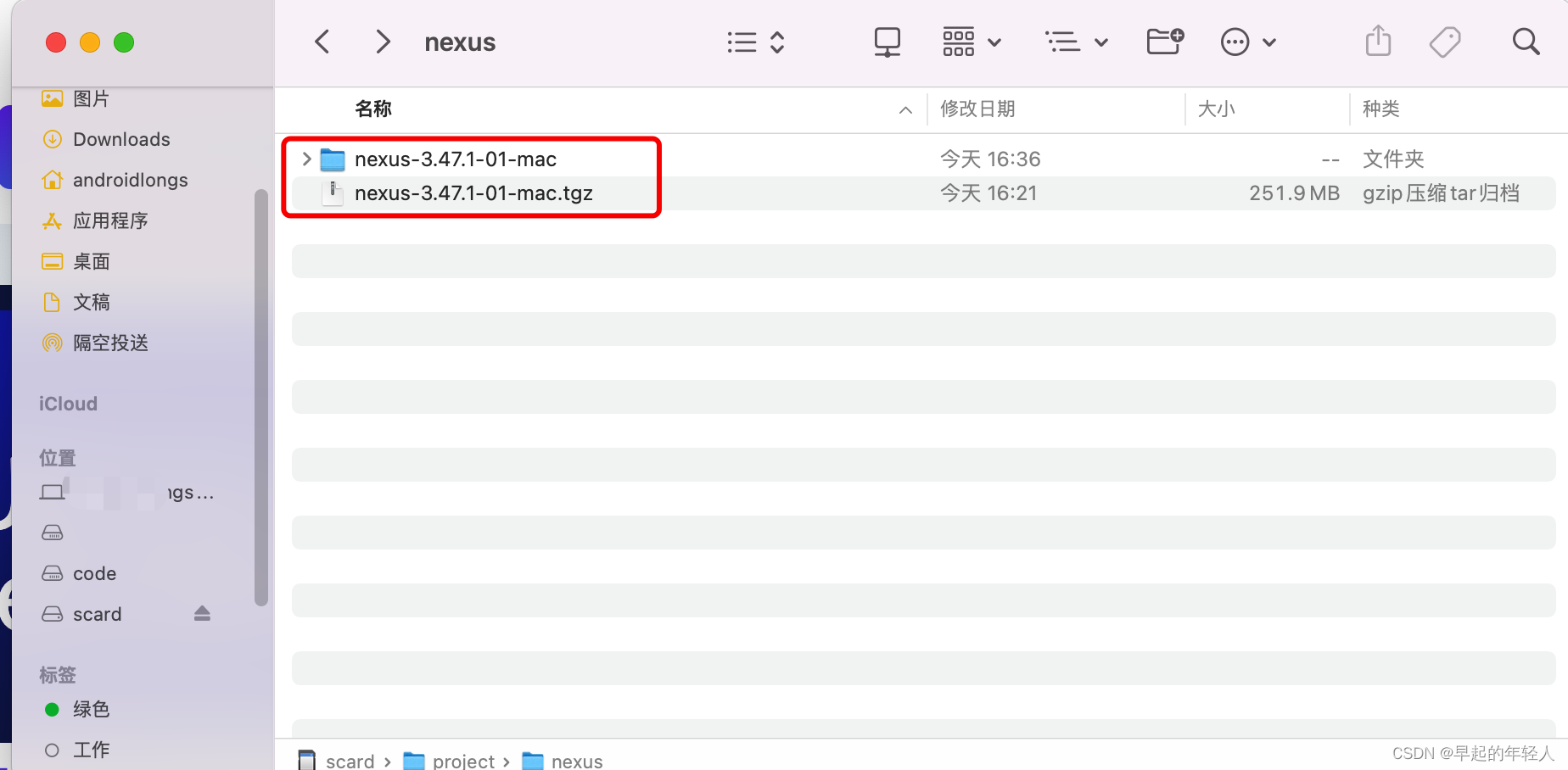Go back with the left chevron button
This screenshot has width=1568, height=770.
pyautogui.click(x=322, y=42)
